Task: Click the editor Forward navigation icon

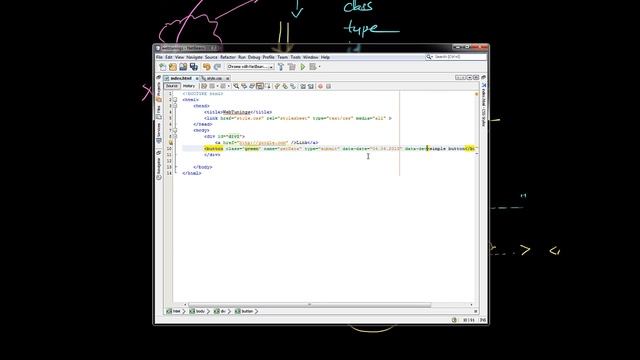Action: point(223,86)
